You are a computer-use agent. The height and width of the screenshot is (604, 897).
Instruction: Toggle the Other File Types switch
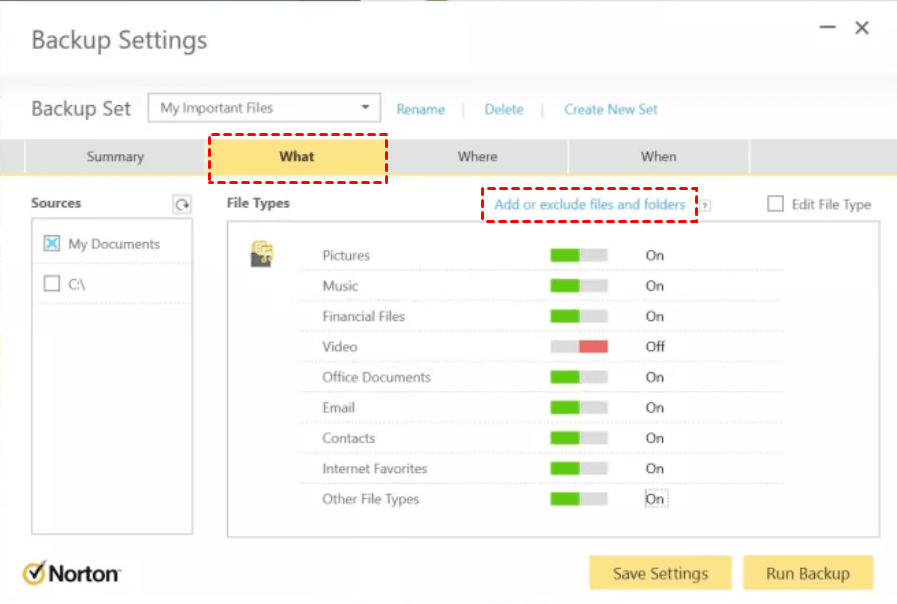[579, 499]
